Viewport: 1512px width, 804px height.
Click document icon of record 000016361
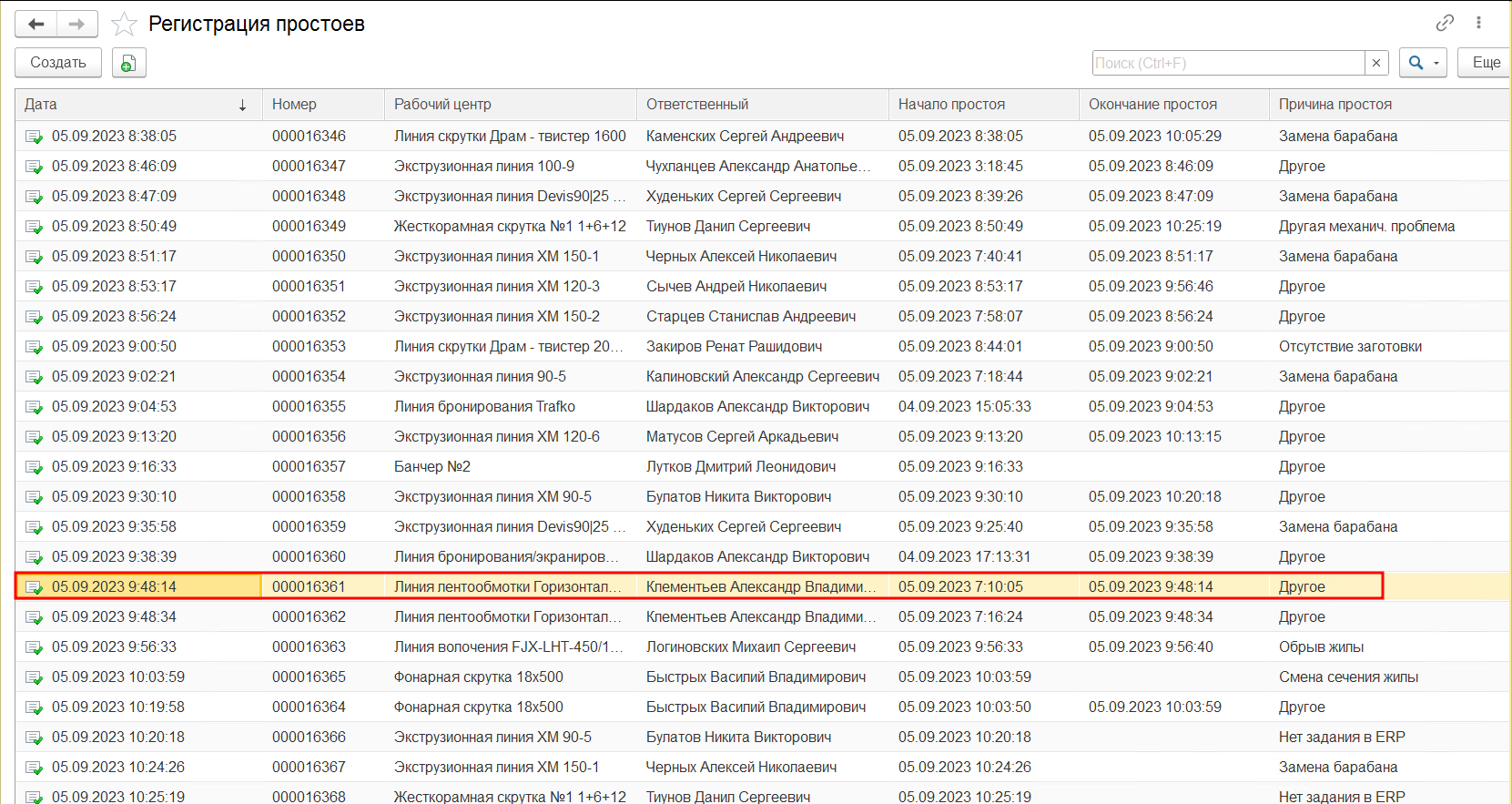pyautogui.click(x=34, y=587)
